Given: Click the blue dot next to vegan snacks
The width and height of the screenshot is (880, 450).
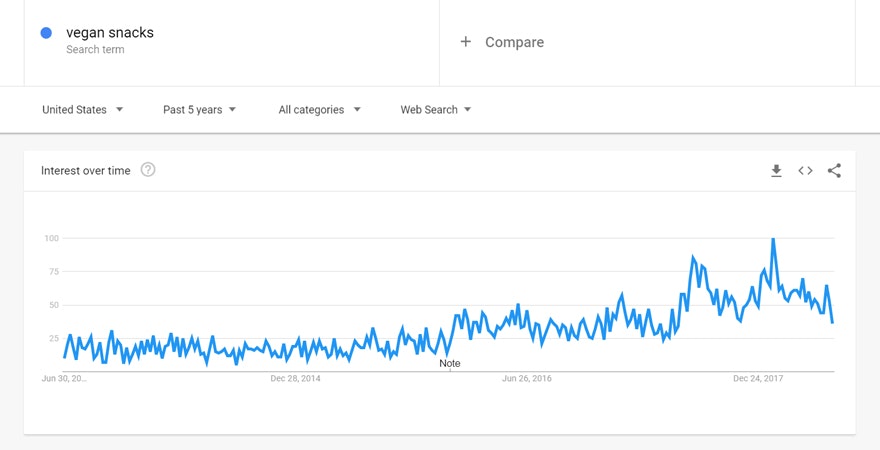Looking at the screenshot, I should point(46,33).
